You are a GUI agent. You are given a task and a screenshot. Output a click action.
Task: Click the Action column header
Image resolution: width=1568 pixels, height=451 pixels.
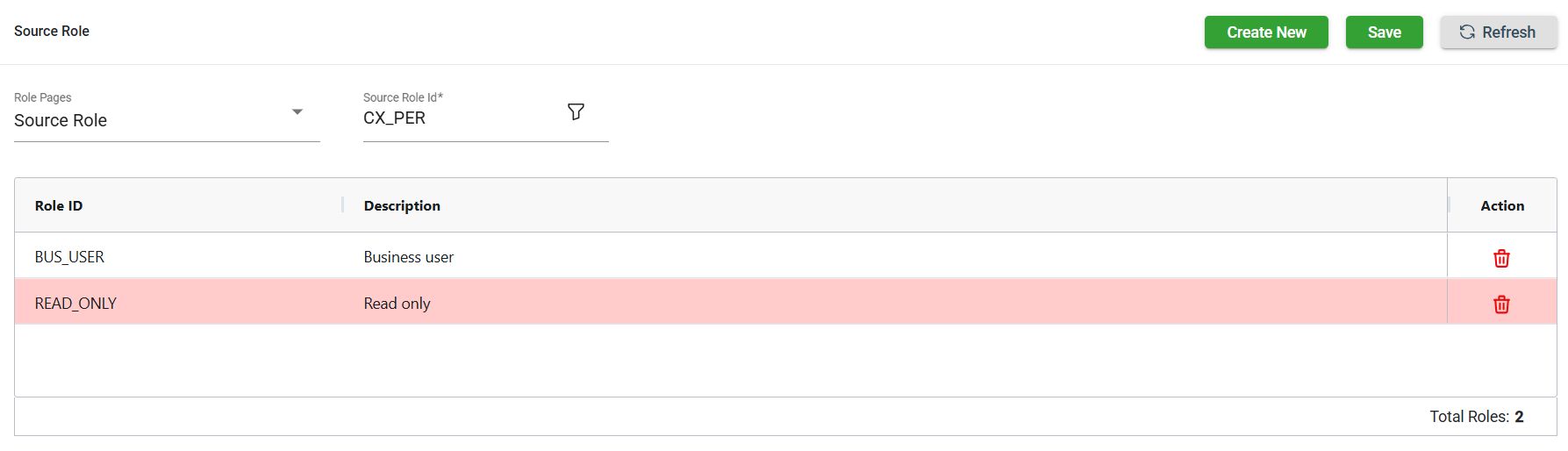coord(1502,206)
